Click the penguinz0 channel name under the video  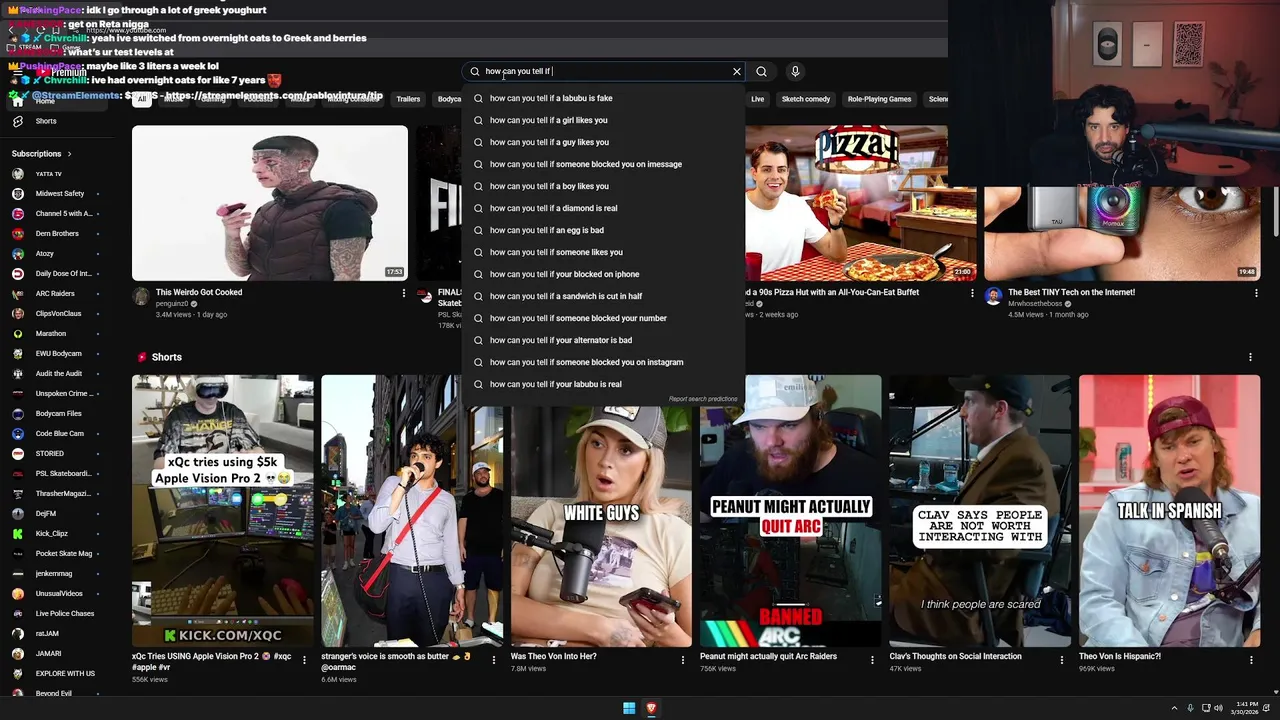(x=172, y=304)
